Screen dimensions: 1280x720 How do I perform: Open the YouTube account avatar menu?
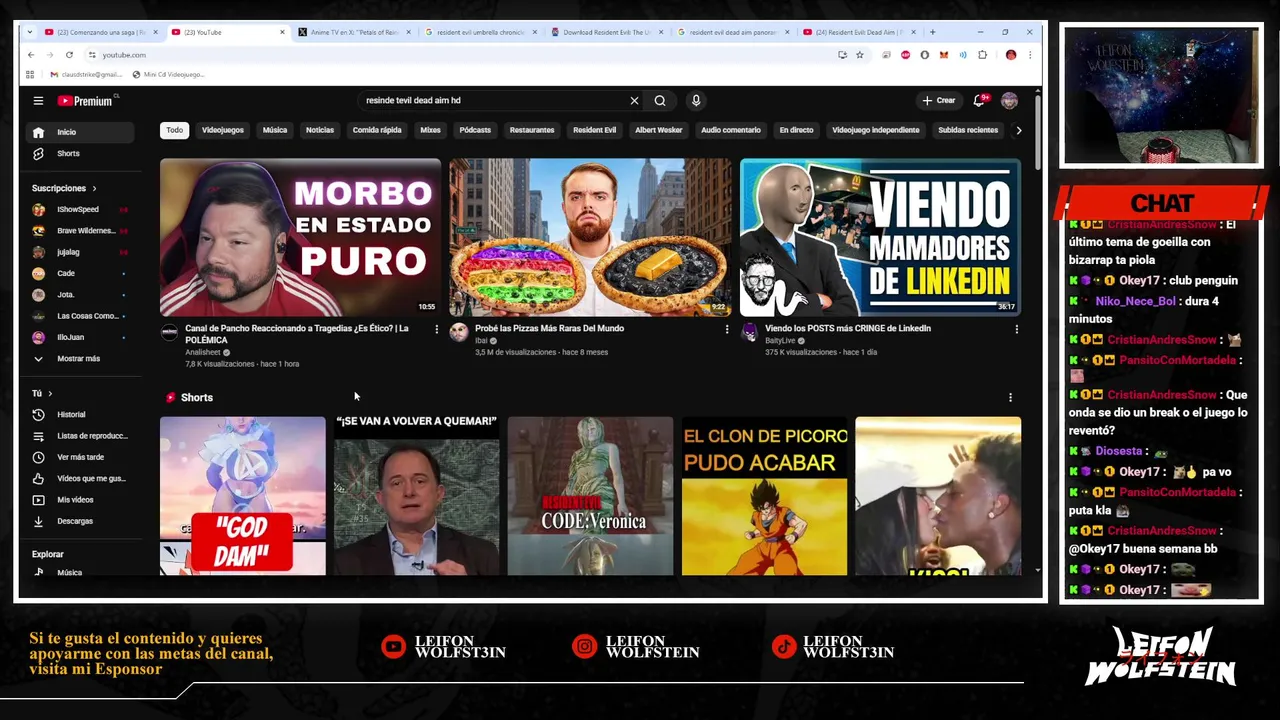pyautogui.click(x=1009, y=100)
